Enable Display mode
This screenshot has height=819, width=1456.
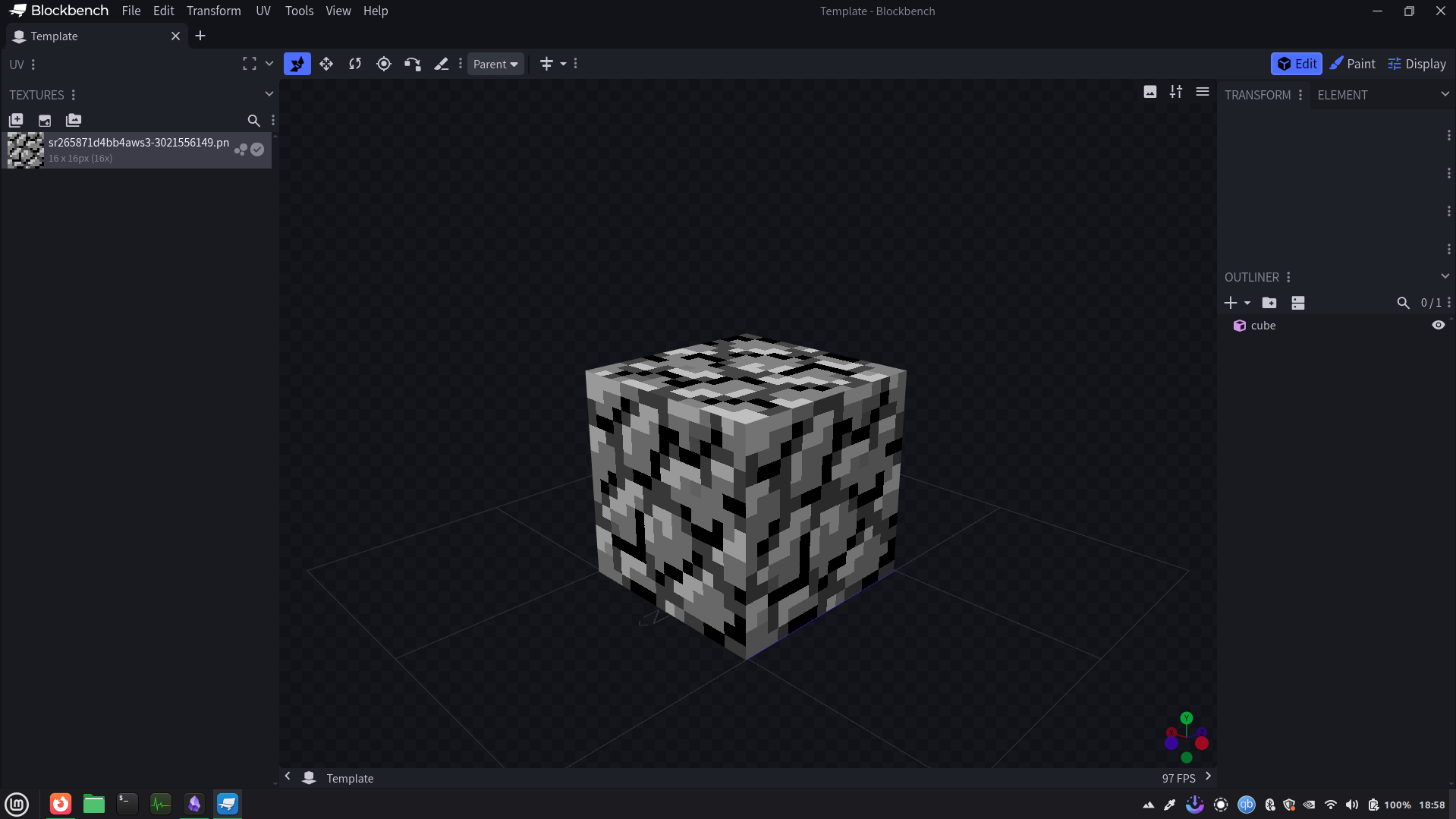click(x=1416, y=64)
